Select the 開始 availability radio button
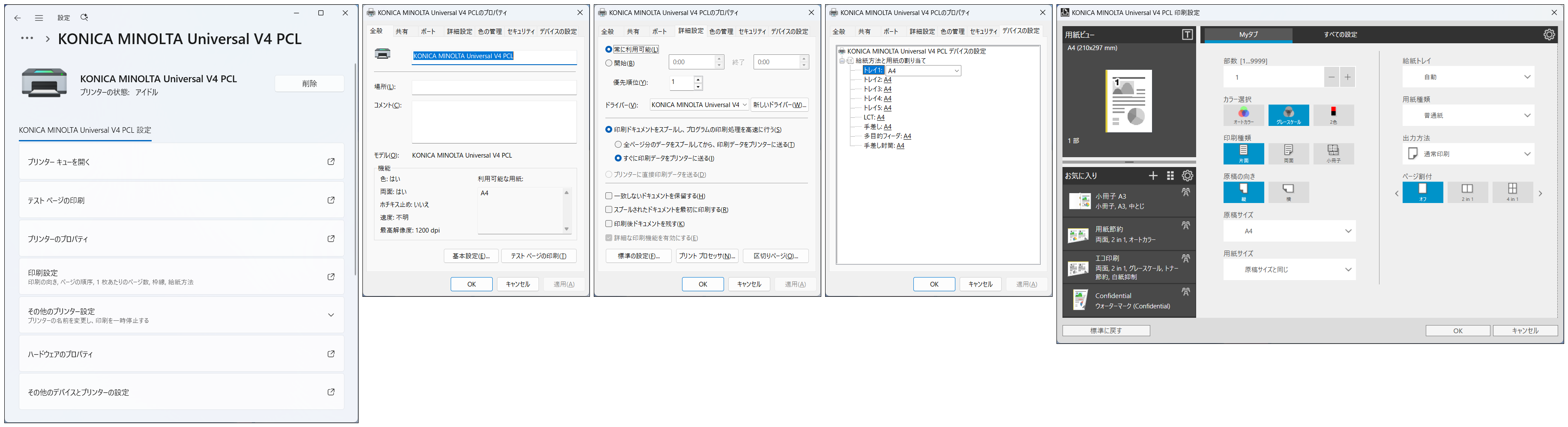The height and width of the screenshot is (427, 1568). [x=609, y=63]
